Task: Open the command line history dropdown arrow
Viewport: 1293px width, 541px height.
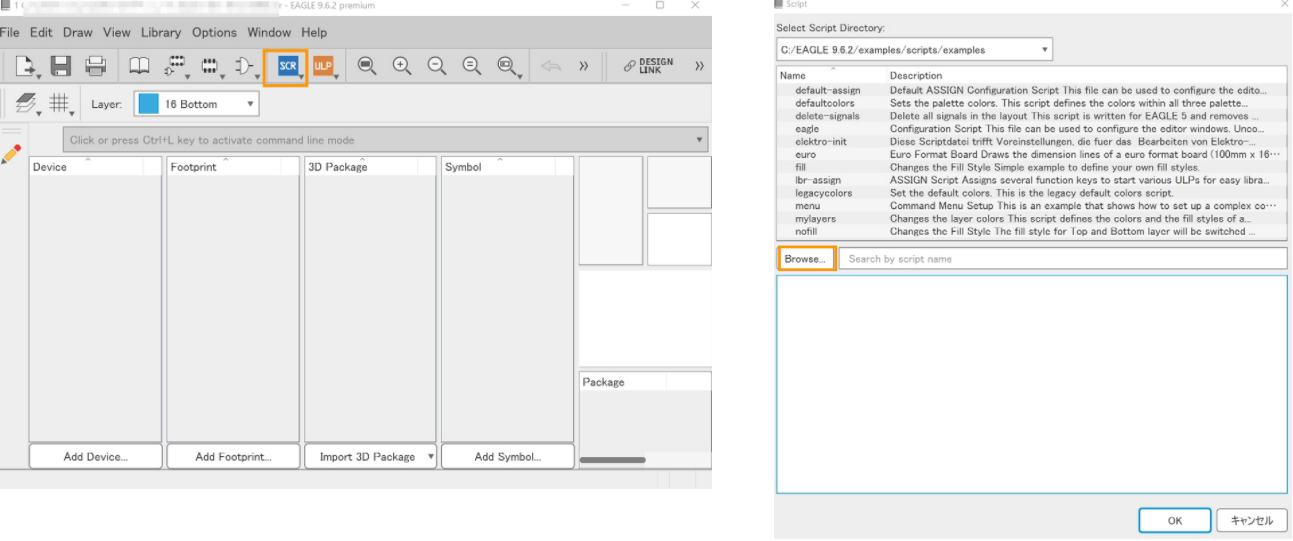Action: point(700,140)
